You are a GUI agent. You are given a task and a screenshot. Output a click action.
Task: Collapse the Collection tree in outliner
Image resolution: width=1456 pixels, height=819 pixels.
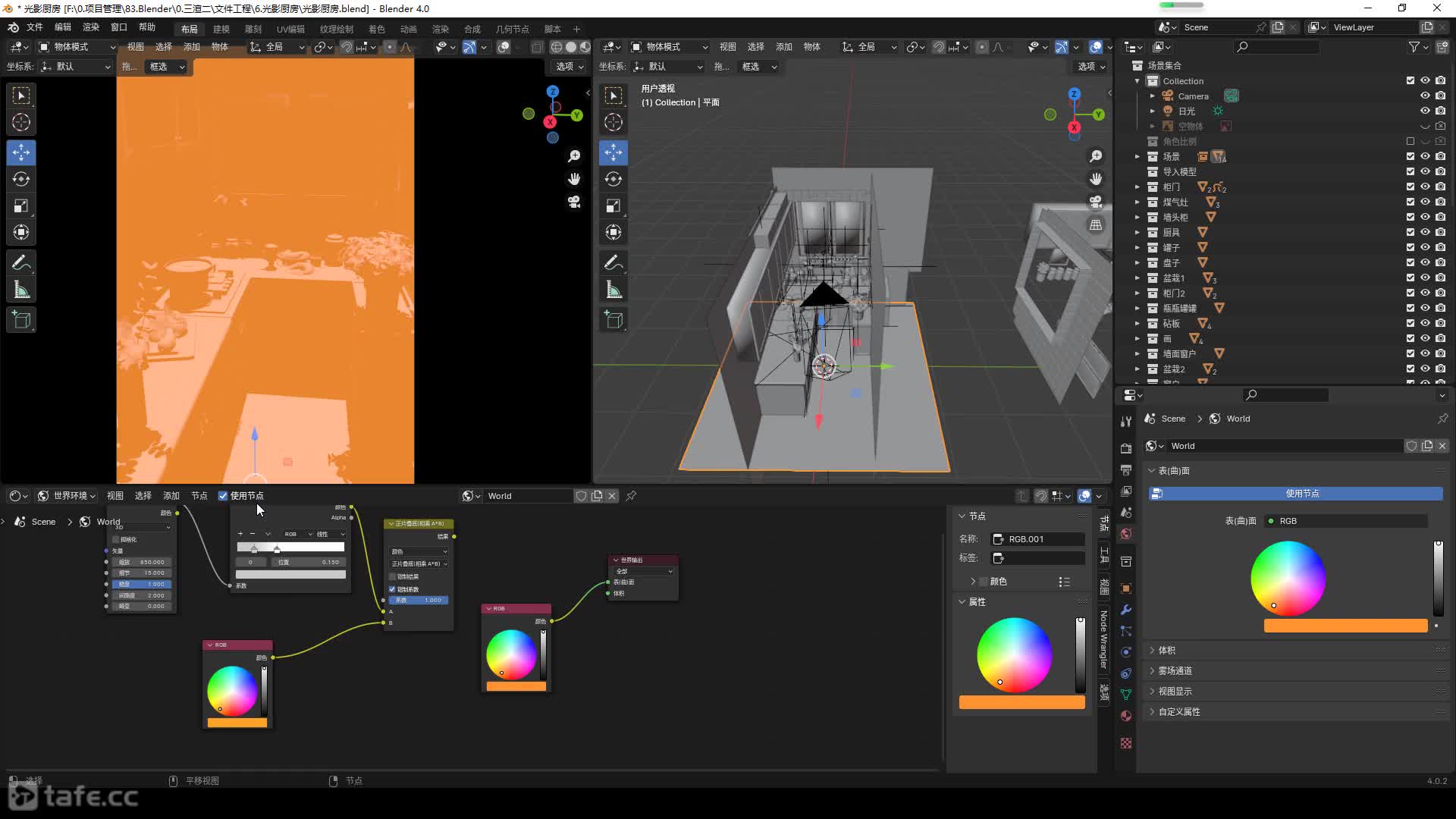point(1137,80)
